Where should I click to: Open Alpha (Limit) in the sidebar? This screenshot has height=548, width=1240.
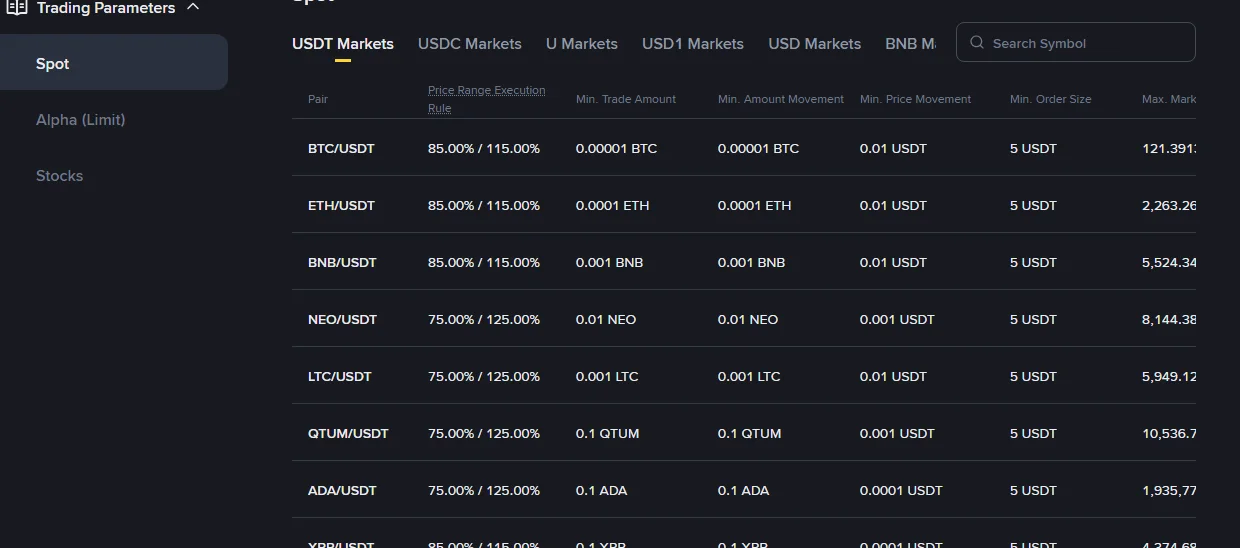(80, 119)
